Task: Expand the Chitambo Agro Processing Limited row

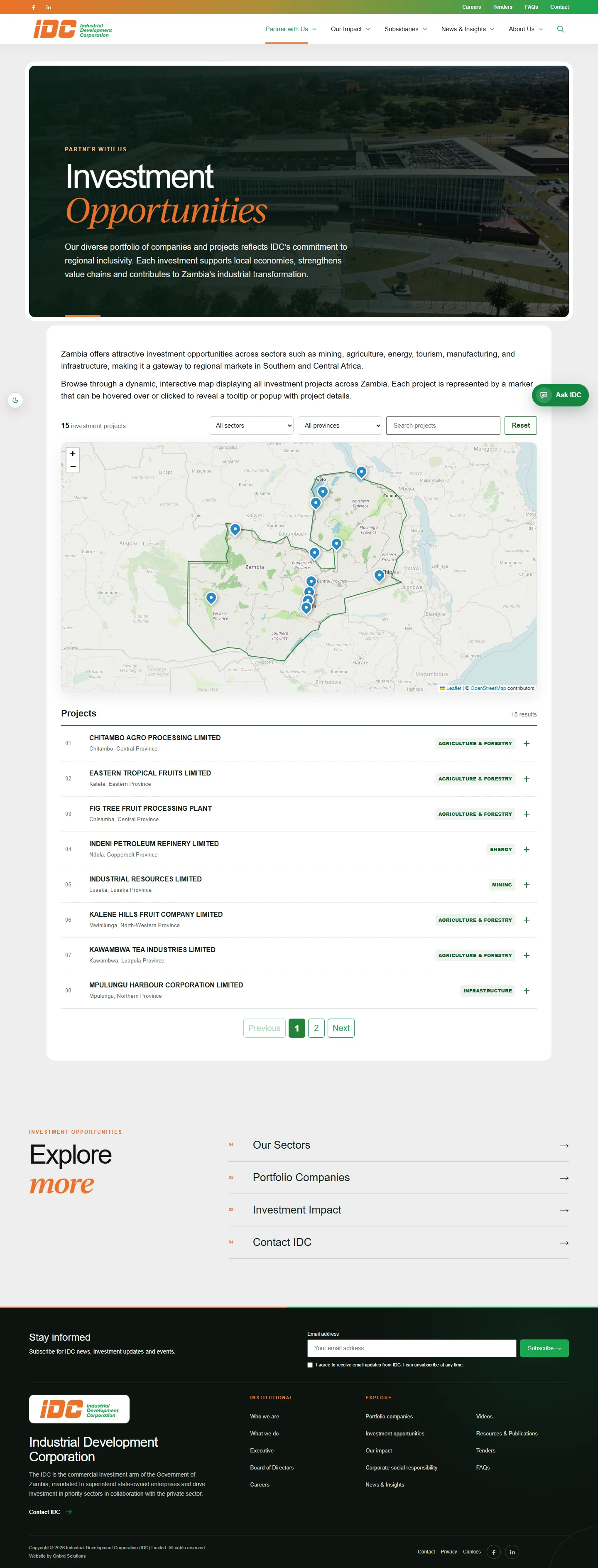Action: [526, 743]
